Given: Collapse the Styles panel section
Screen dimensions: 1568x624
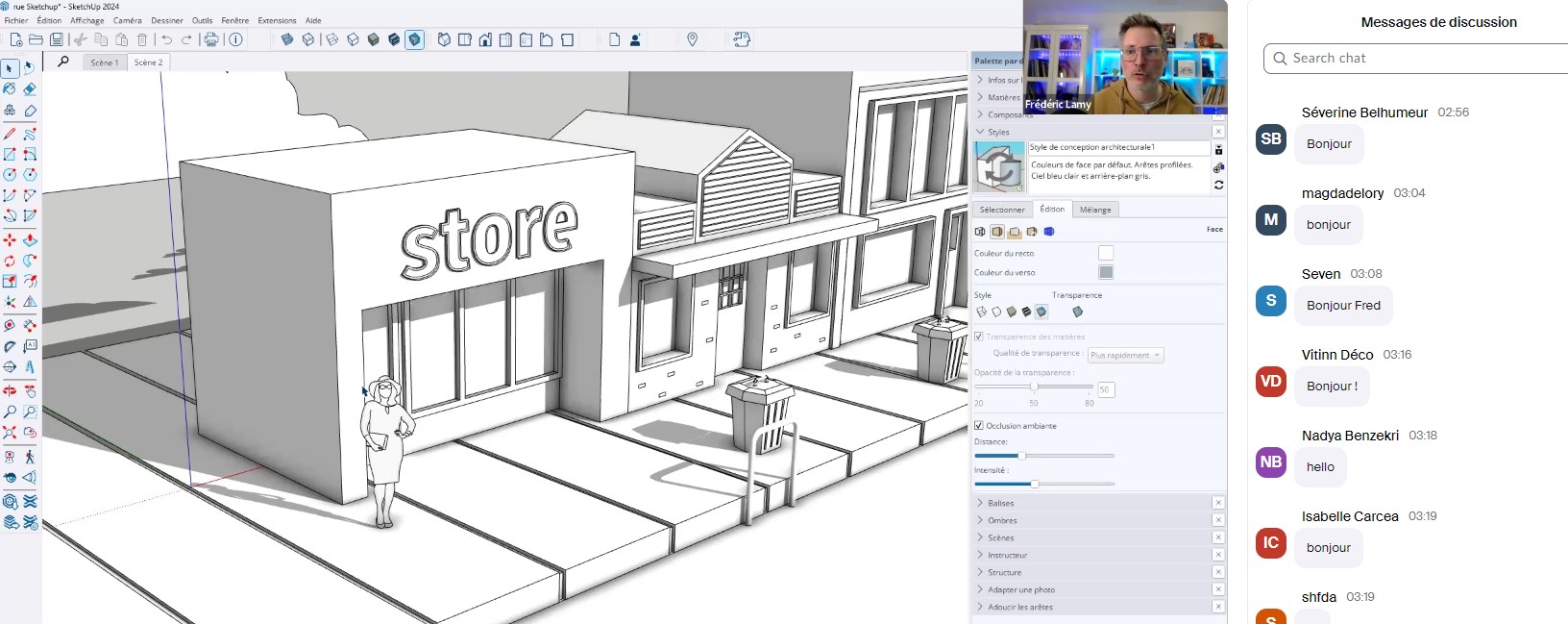Looking at the screenshot, I should [x=998, y=132].
